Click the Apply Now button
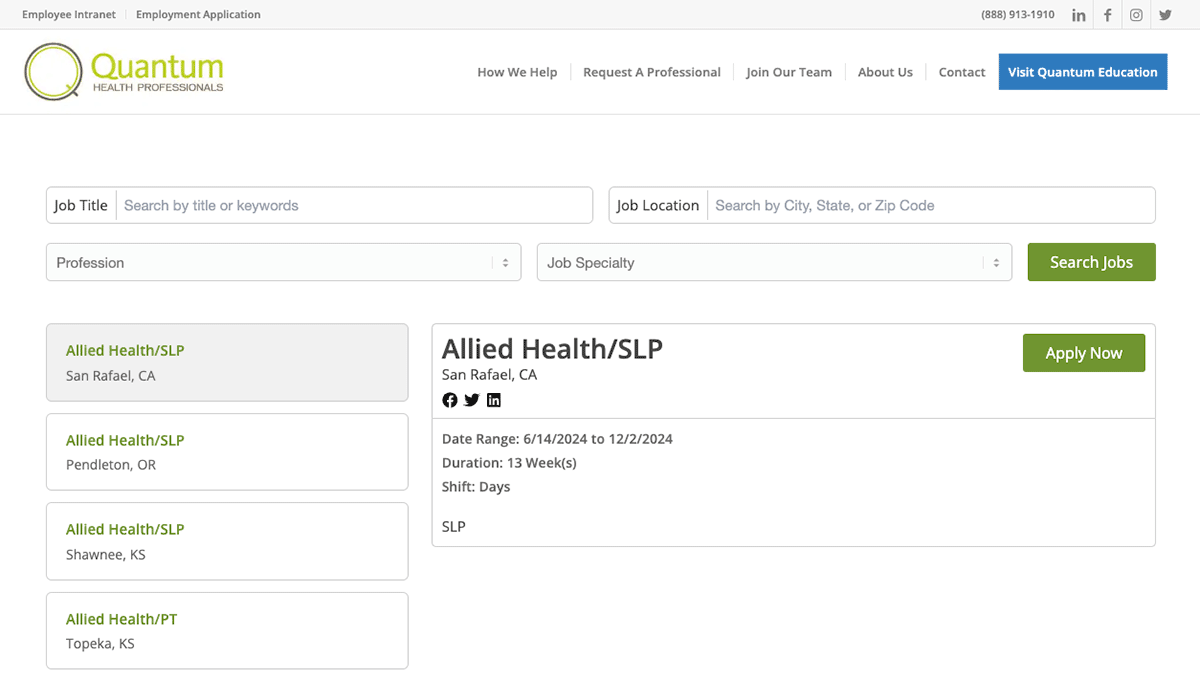 (1083, 352)
